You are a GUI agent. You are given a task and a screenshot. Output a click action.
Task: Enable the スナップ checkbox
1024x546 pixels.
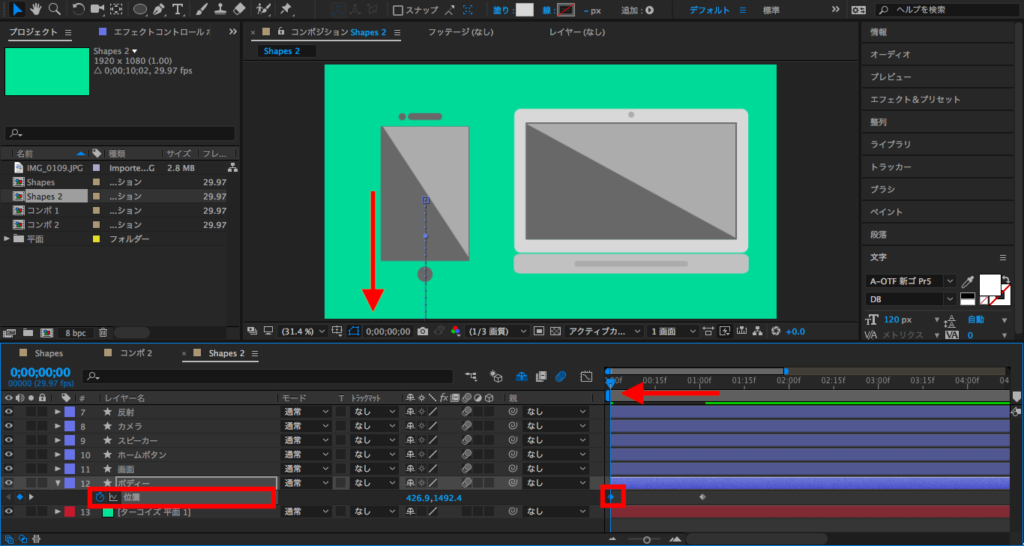pos(398,10)
